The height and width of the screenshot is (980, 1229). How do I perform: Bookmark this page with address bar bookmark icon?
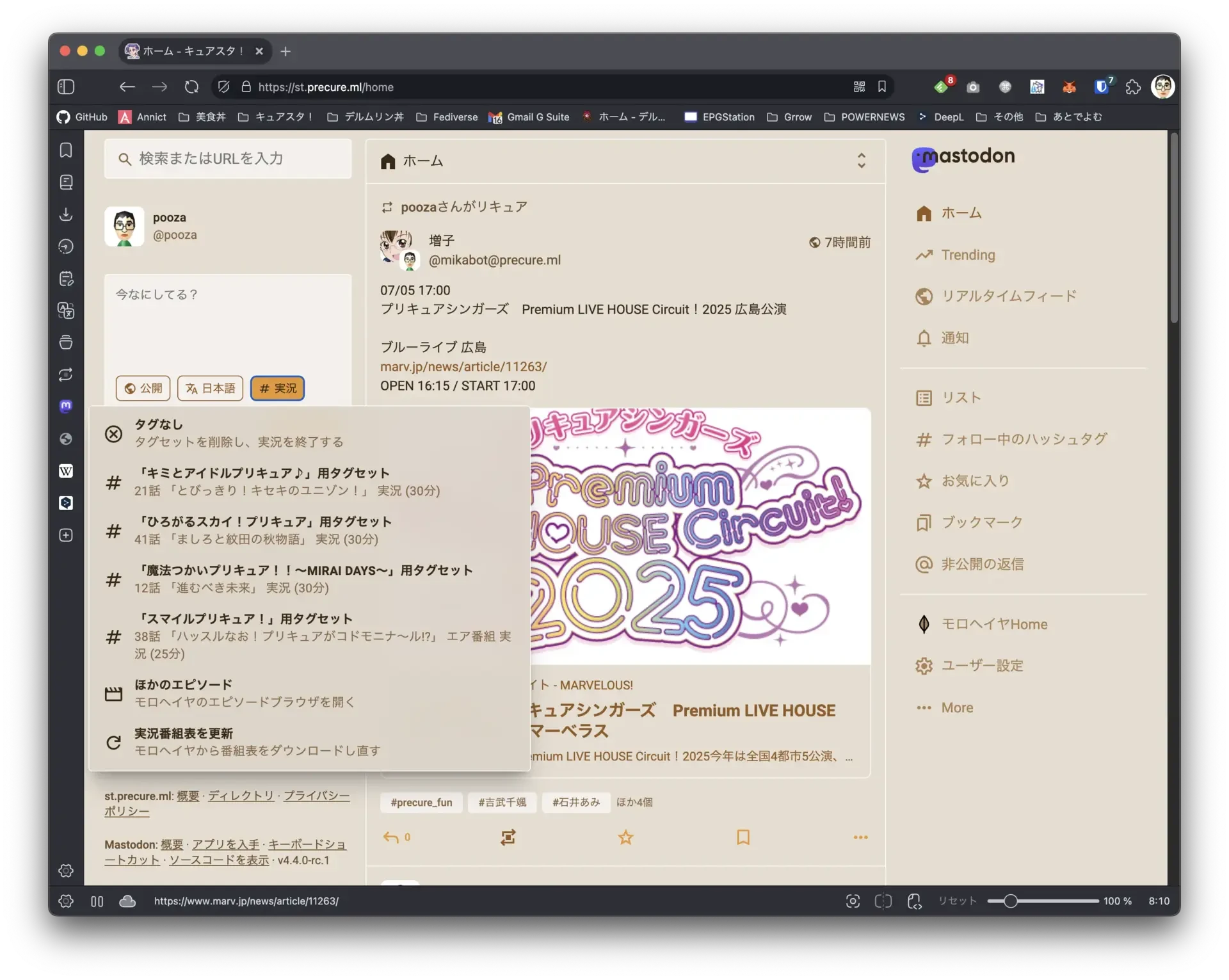pyautogui.click(x=882, y=86)
